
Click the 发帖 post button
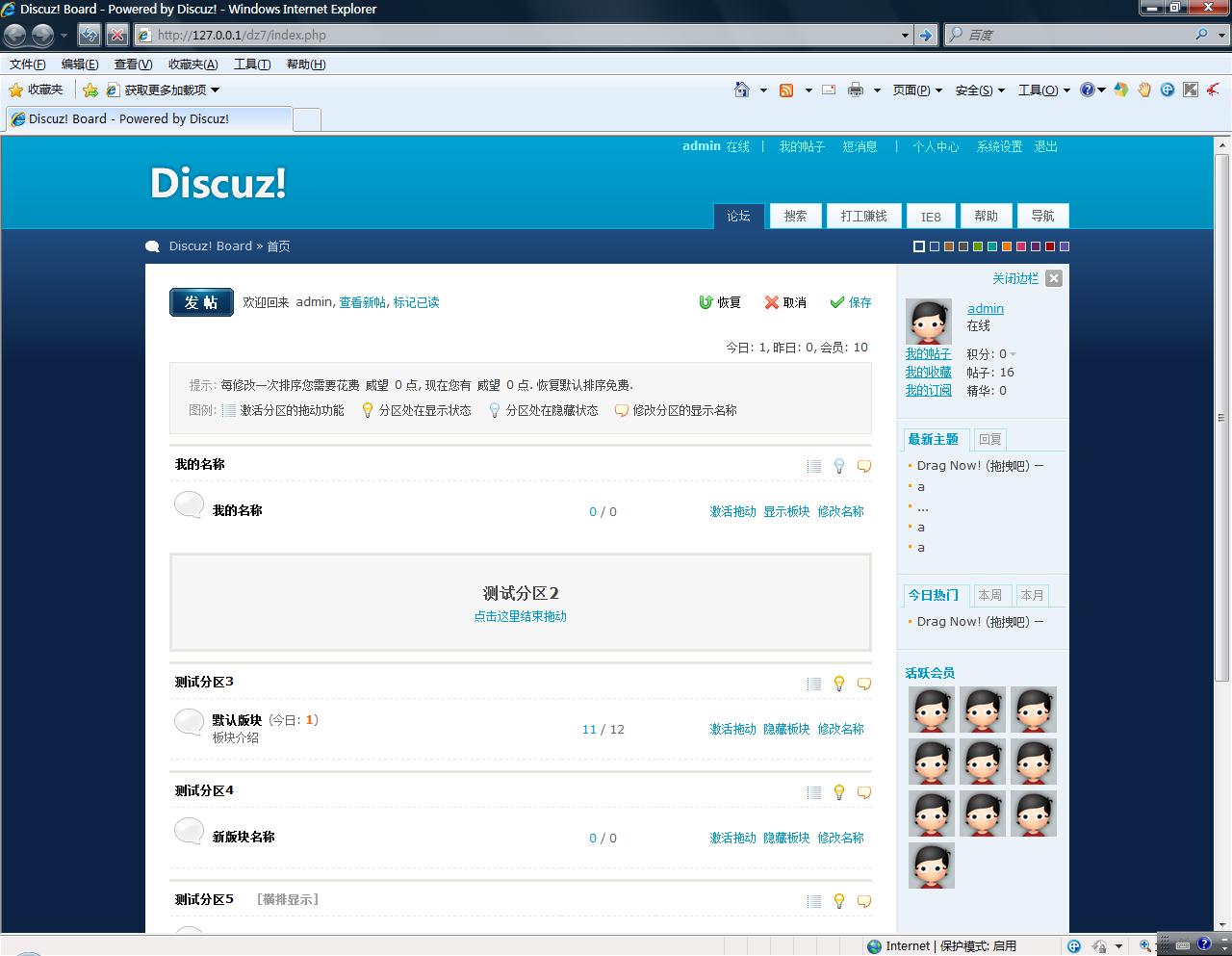pyautogui.click(x=201, y=302)
